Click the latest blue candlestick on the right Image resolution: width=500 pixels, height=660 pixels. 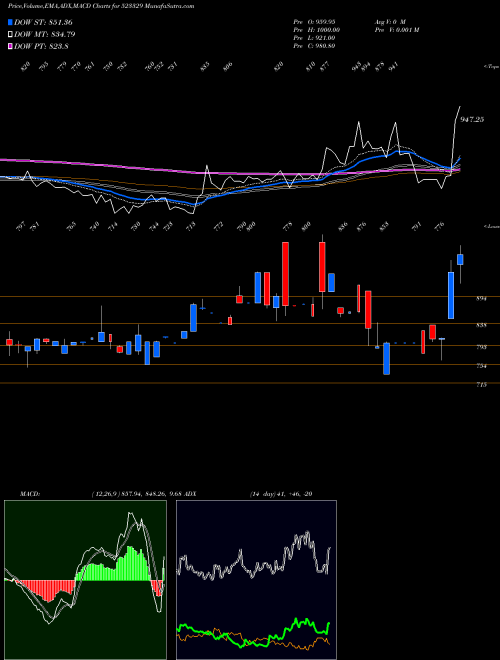point(460,259)
